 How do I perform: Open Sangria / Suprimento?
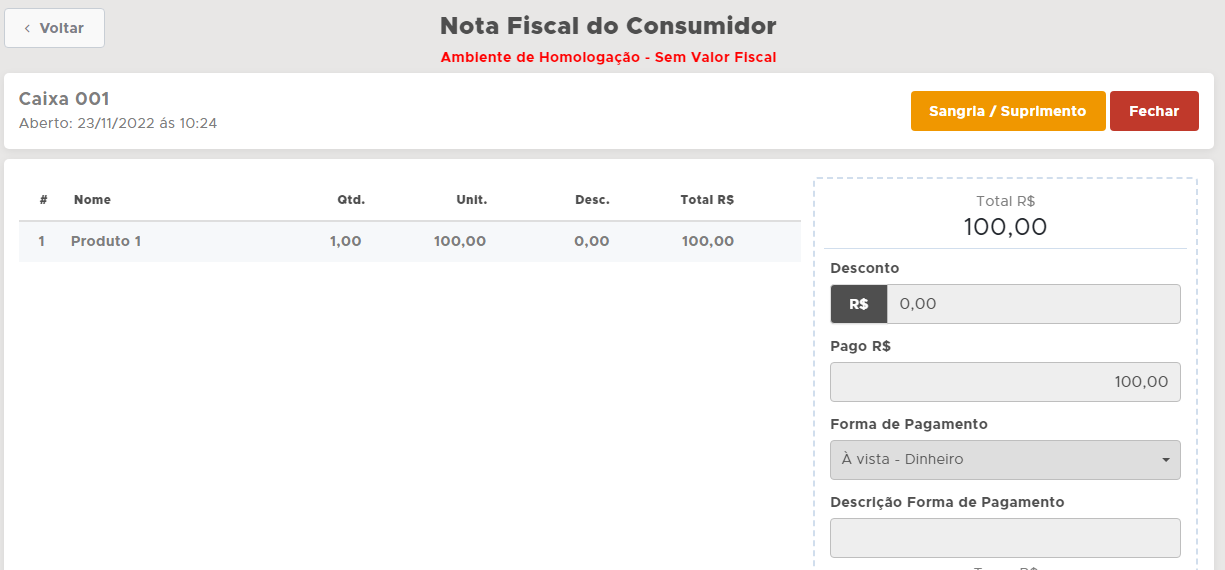click(x=1007, y=111)
